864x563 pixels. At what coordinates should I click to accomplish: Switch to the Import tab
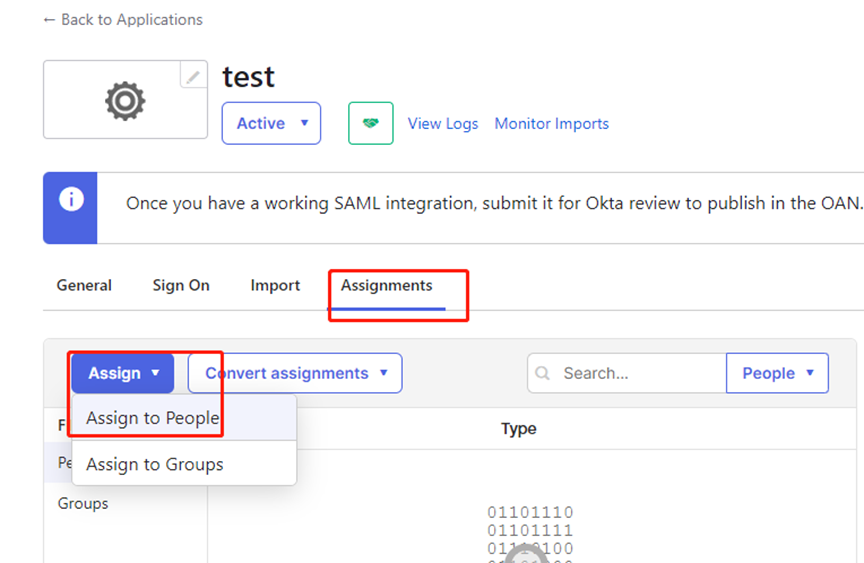tap(275, 285)
